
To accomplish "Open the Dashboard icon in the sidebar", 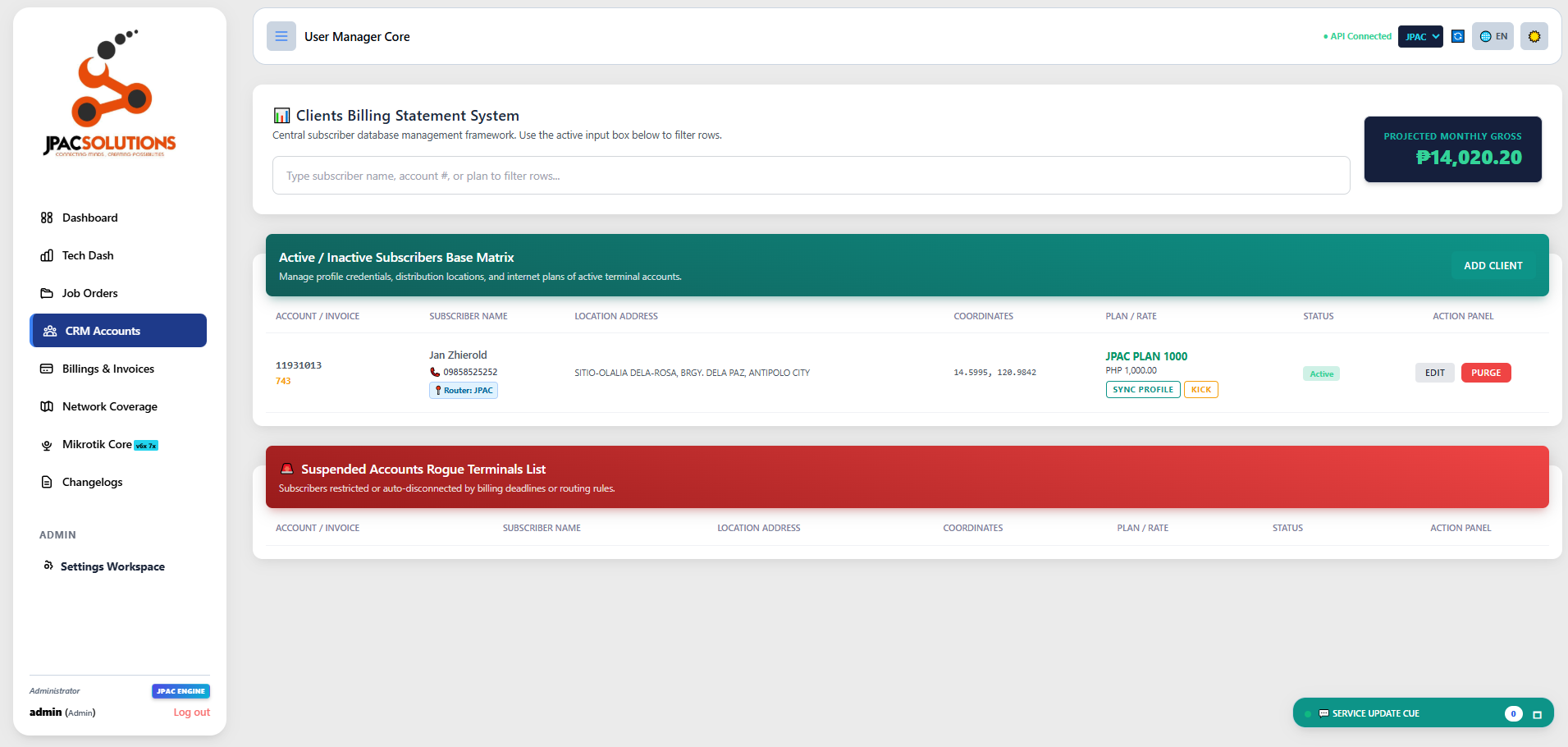I will [47, 218].
